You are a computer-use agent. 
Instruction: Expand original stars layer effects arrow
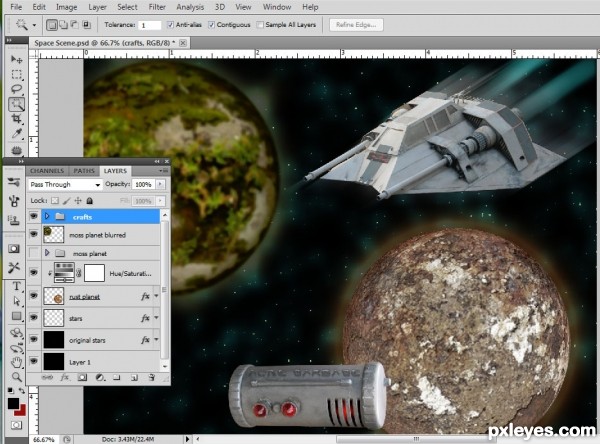point(157,340)
